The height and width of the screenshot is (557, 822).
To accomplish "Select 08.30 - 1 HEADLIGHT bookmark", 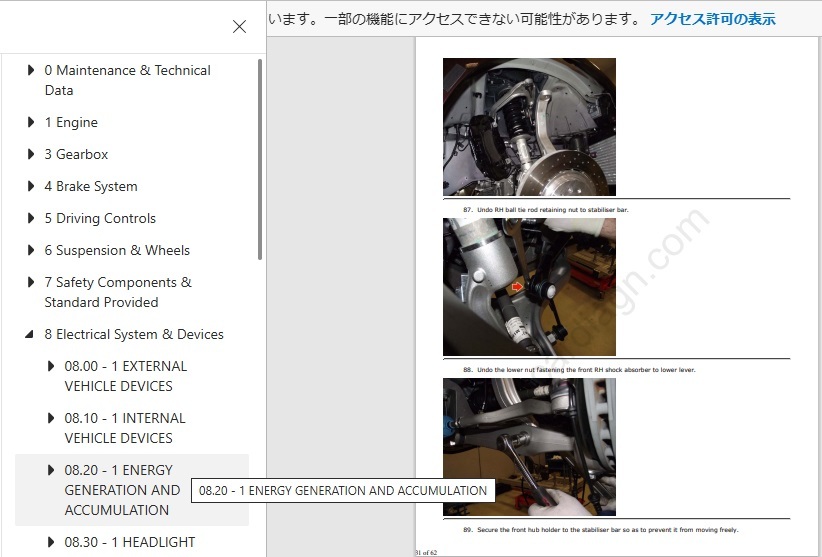I will tap(129, 542).
